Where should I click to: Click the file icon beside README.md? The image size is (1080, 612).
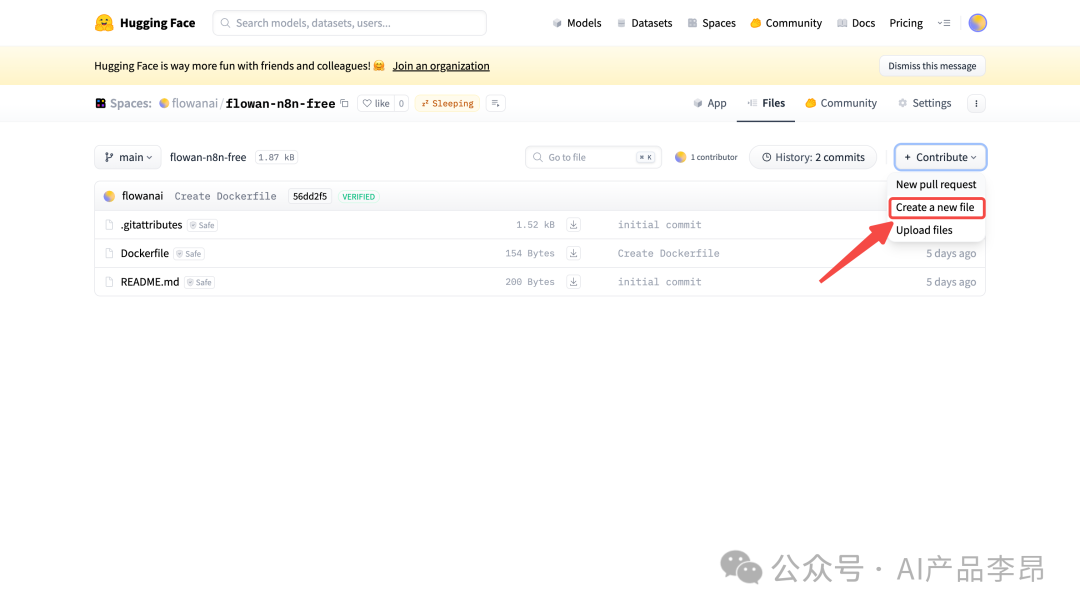pos(109,282)
